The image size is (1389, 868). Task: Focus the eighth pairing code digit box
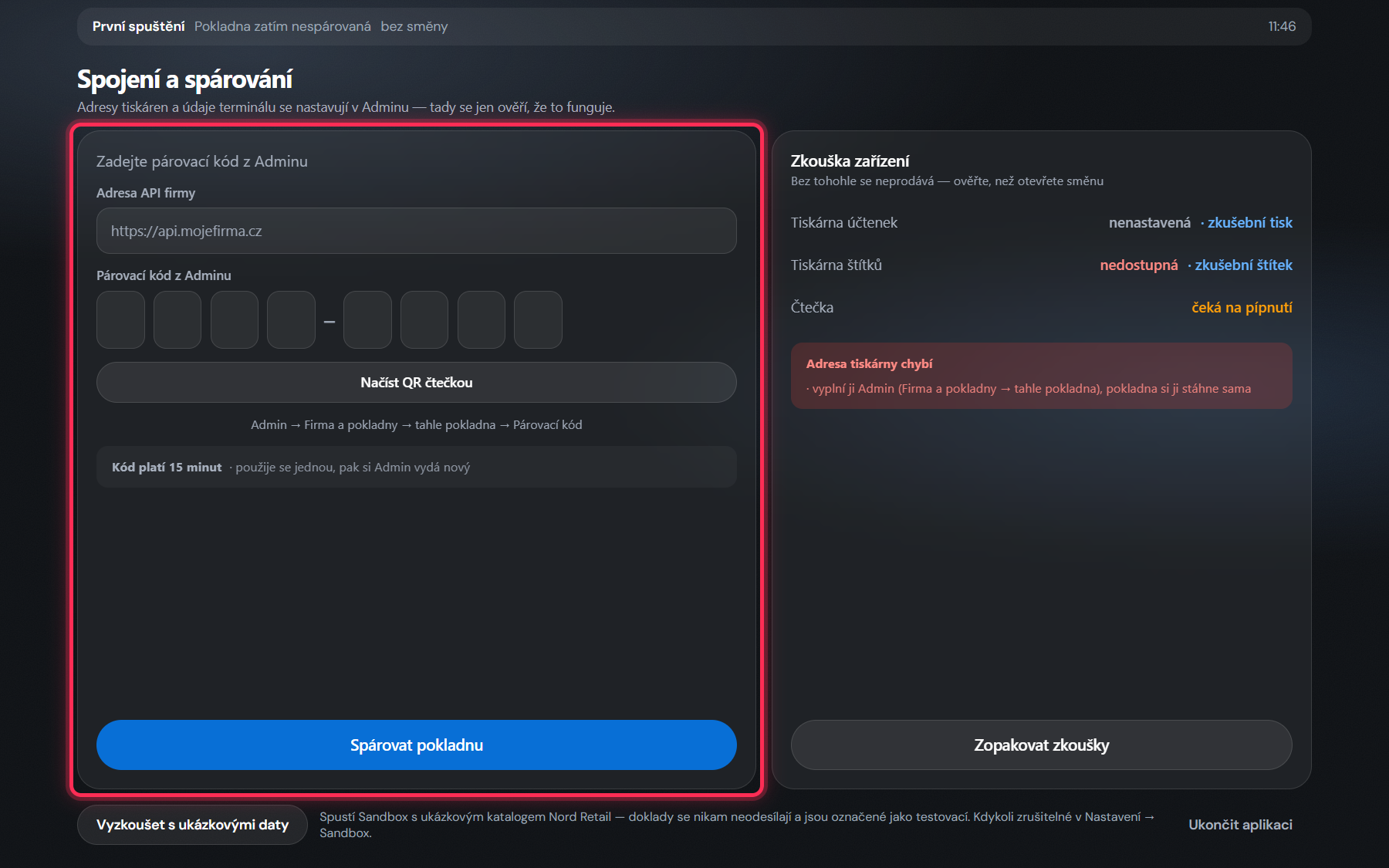[x=538, y=319]
